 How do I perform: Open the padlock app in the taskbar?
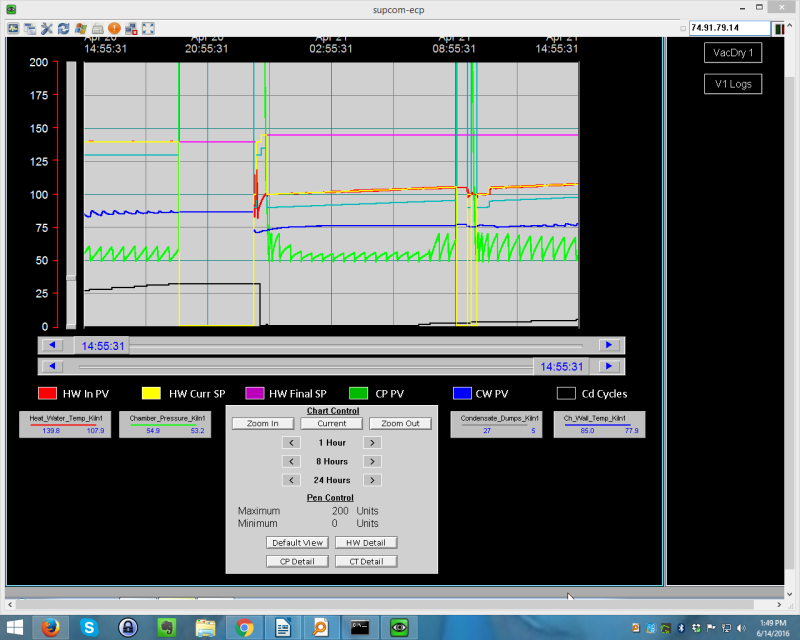[x=128, y=627]
